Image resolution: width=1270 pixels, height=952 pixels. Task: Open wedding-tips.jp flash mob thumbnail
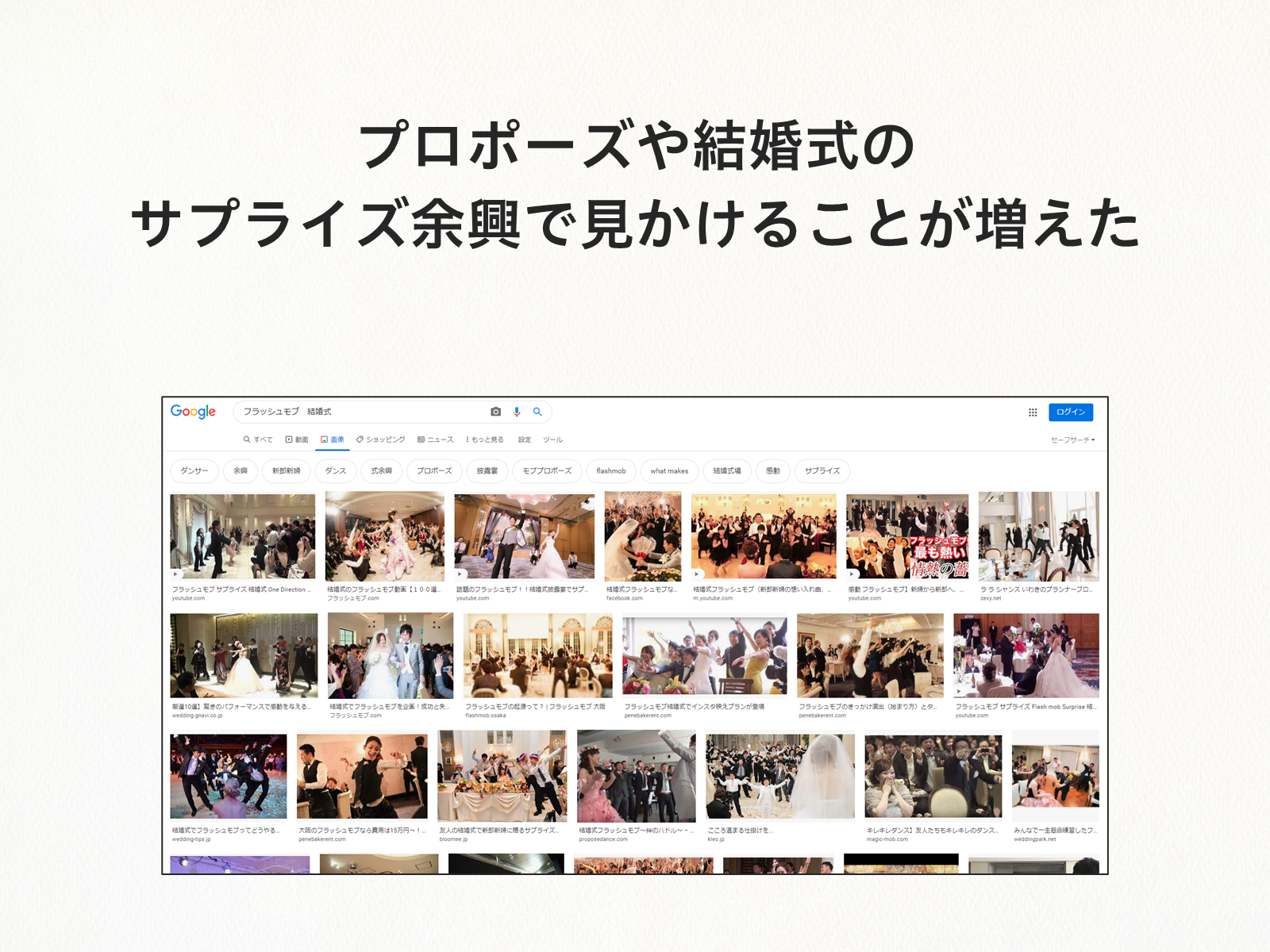229,777
